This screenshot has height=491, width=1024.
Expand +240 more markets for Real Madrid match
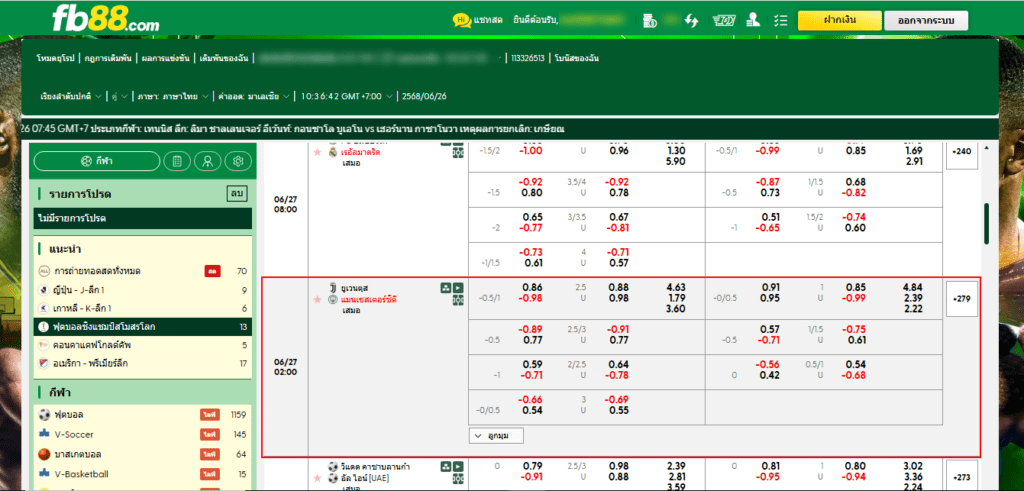[961, 151]
